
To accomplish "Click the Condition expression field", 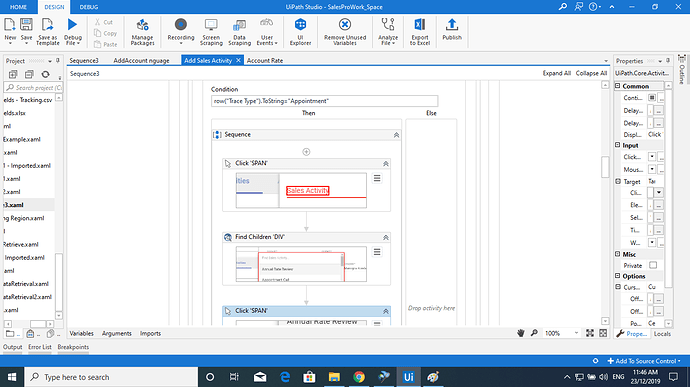I will coord(324,101).
